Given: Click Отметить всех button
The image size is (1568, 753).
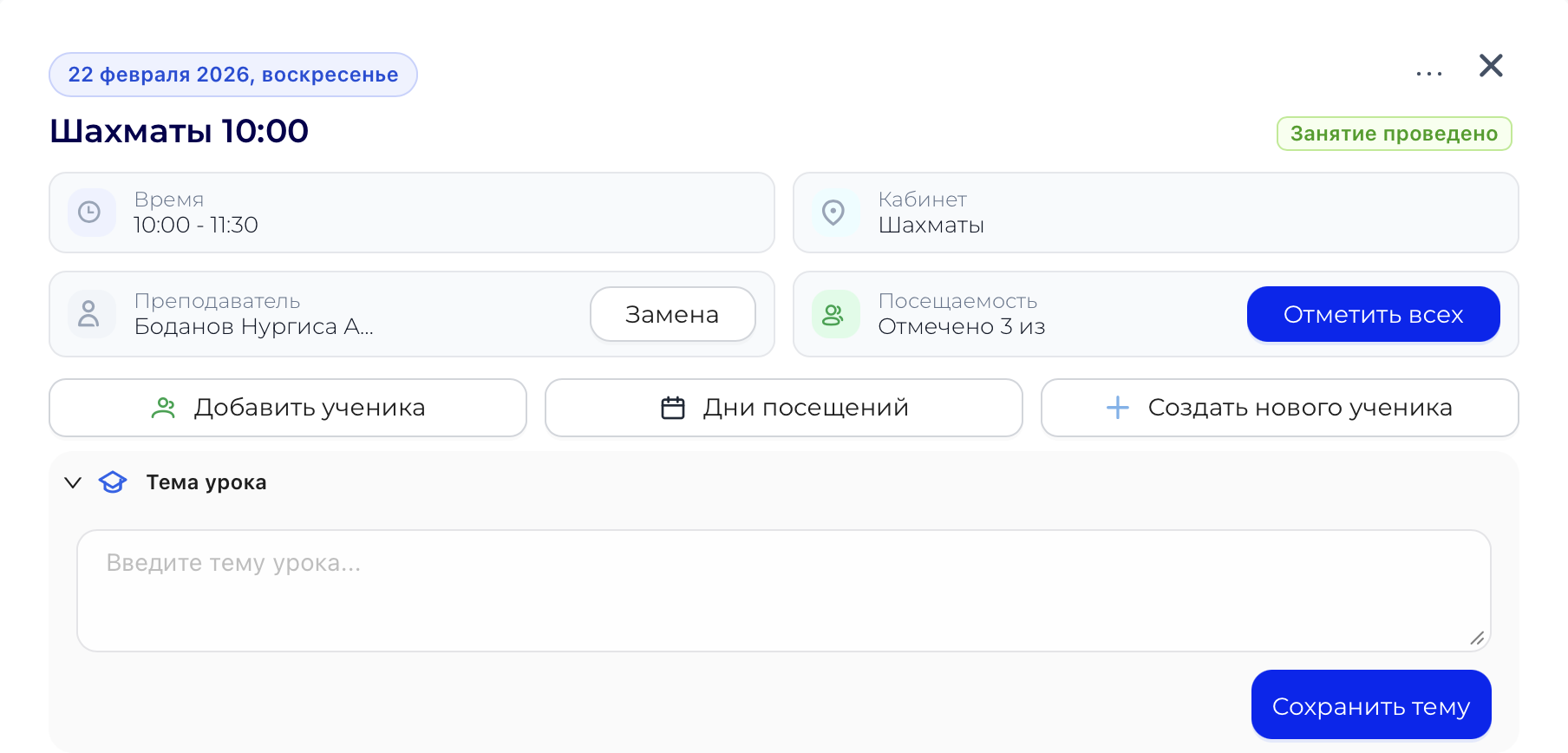Looking at the screenshot, I should coord(1373,314).
